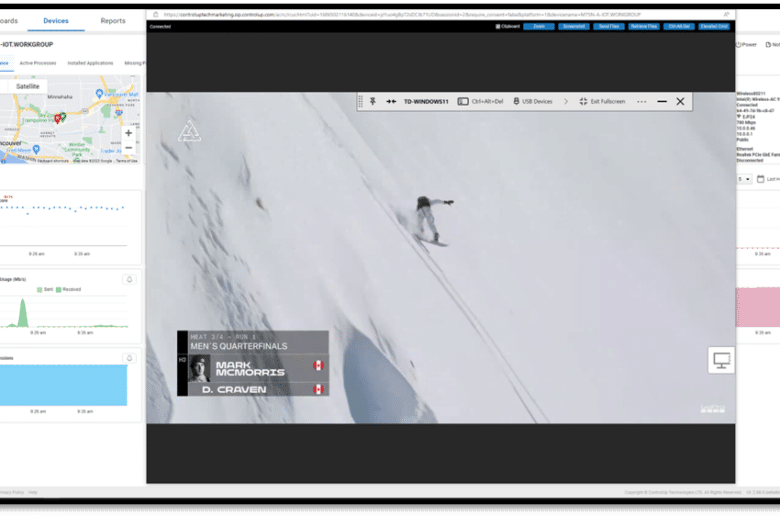The height and width of the screenshot is (516, 780).
Task: Open the Installed Applications tab
Action: click(90, 63)
